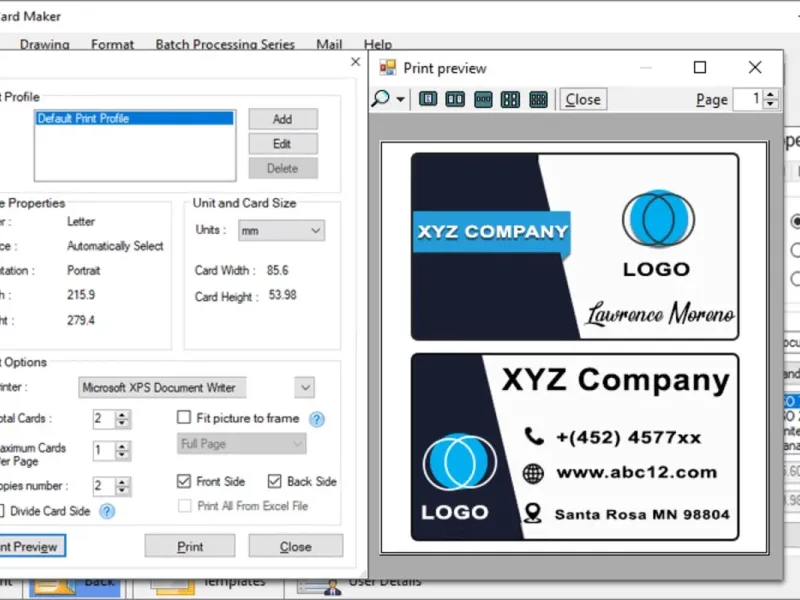Viewport: 800px width, 600px height.
Task: Select the four-page layout icon
Action: [510, 98]
